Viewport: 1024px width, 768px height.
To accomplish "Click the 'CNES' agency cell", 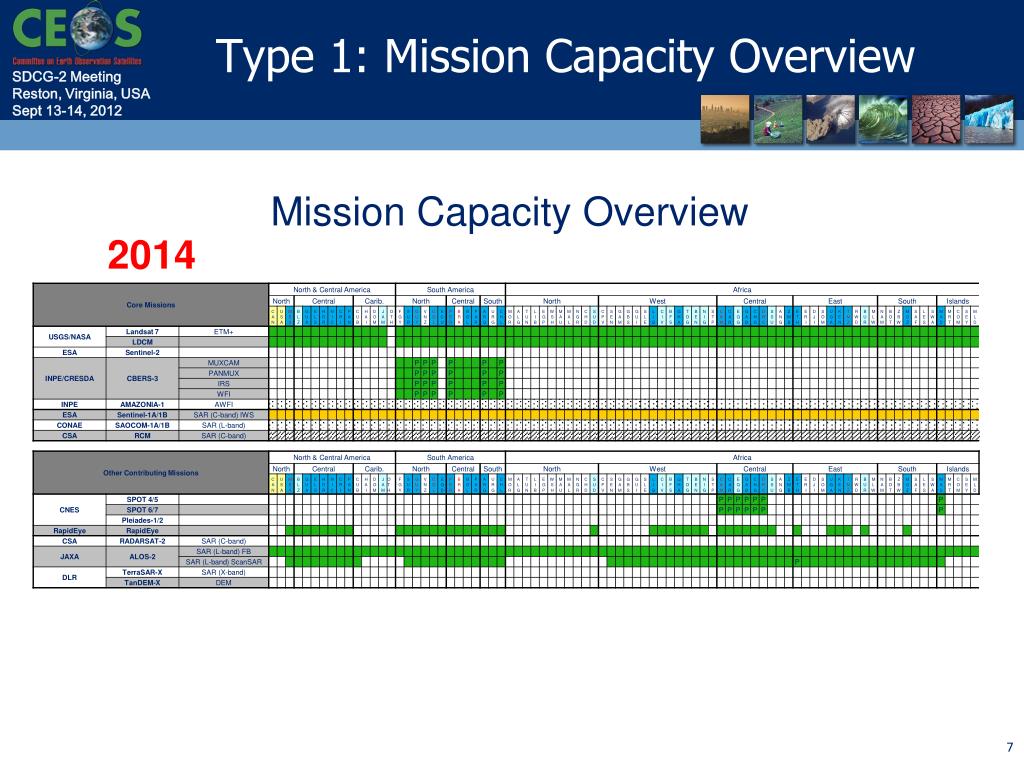I will [69, 510].
